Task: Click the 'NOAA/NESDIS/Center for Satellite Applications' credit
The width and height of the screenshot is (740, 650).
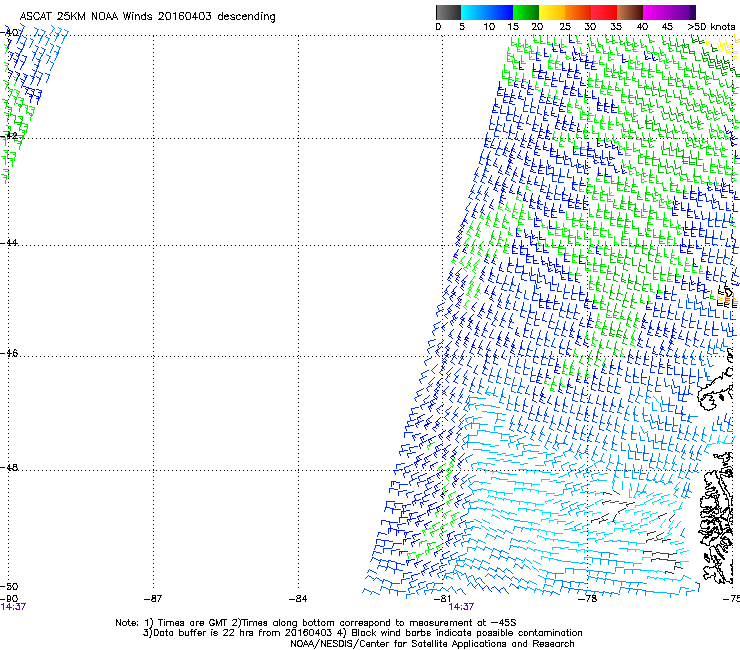Action: (x=432, y=644)
